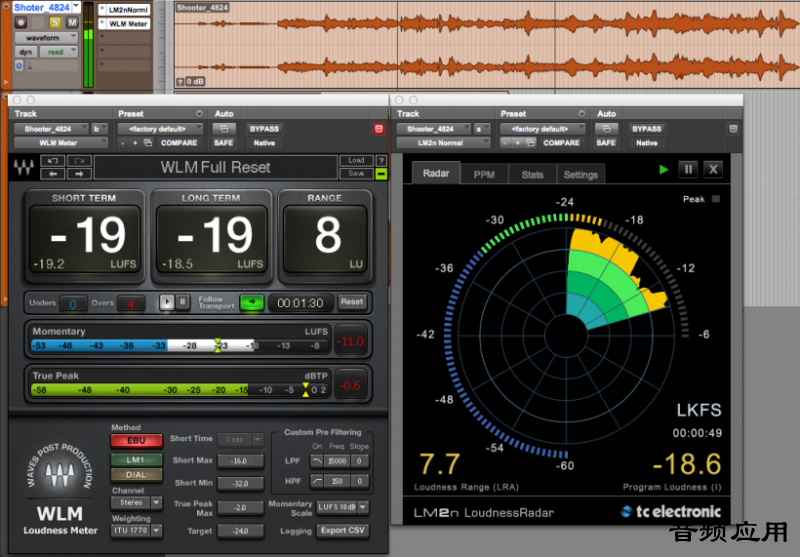The height and width of the screenshot is (557, 800).
Task: Click the WLM redo arrow icon
Action: coord(79,161)
